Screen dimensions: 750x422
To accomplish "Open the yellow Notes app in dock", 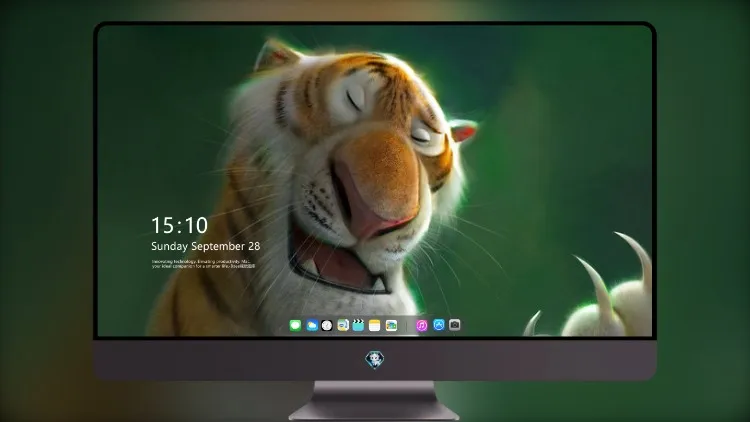I will 375,325.
